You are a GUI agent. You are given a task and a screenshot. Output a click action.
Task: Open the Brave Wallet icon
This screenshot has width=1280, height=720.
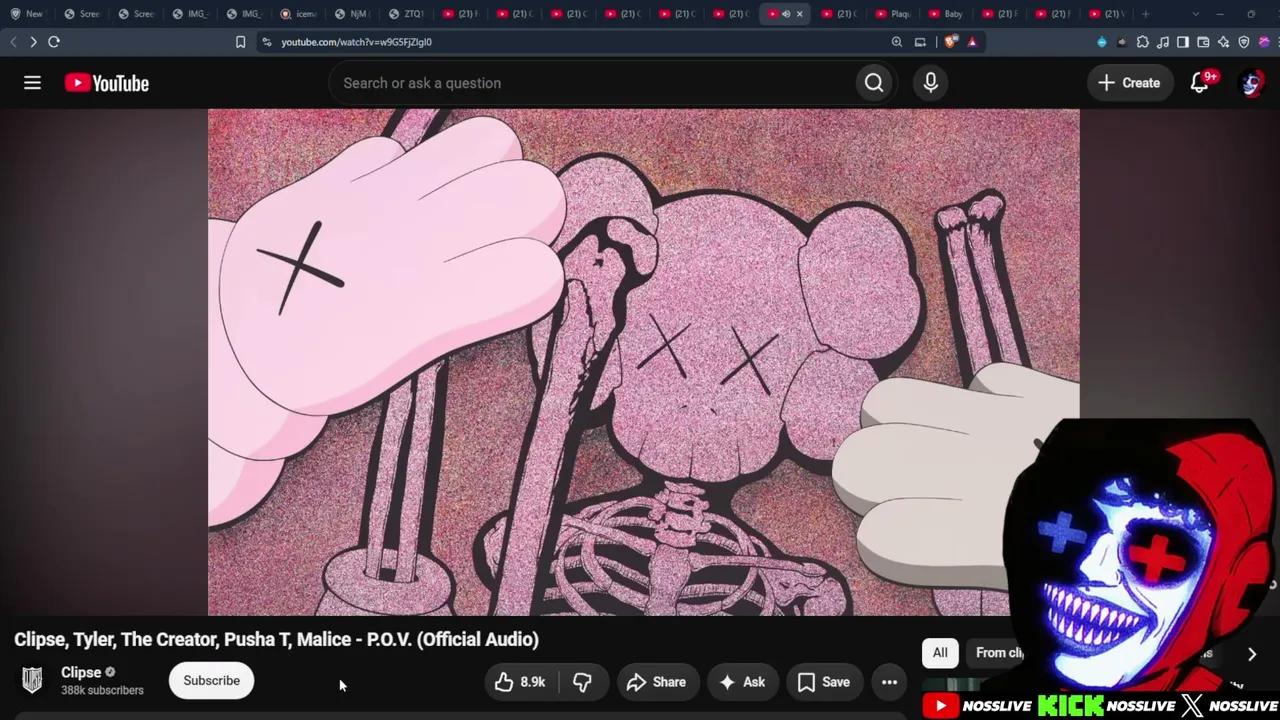click(1203, 42)
